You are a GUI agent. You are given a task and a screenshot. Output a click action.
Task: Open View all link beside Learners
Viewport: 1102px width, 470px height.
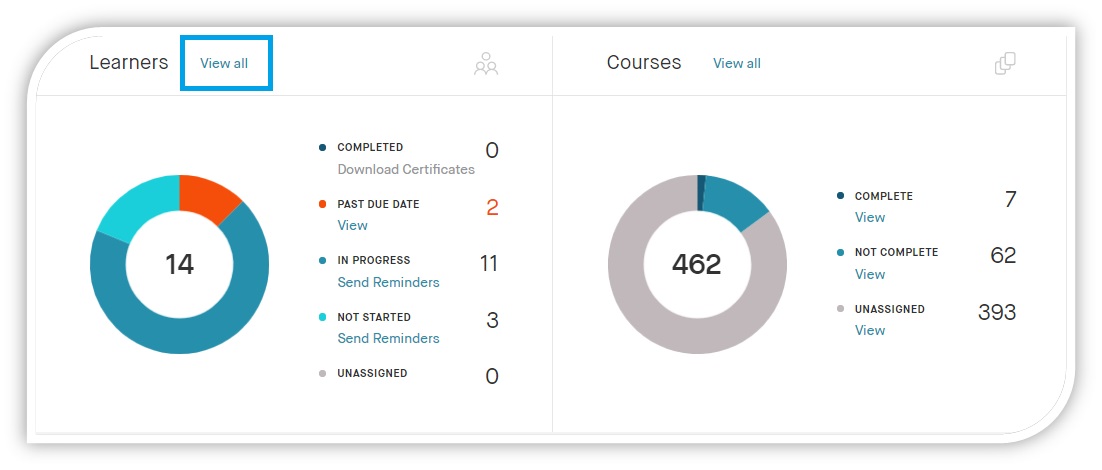point(224,63)
